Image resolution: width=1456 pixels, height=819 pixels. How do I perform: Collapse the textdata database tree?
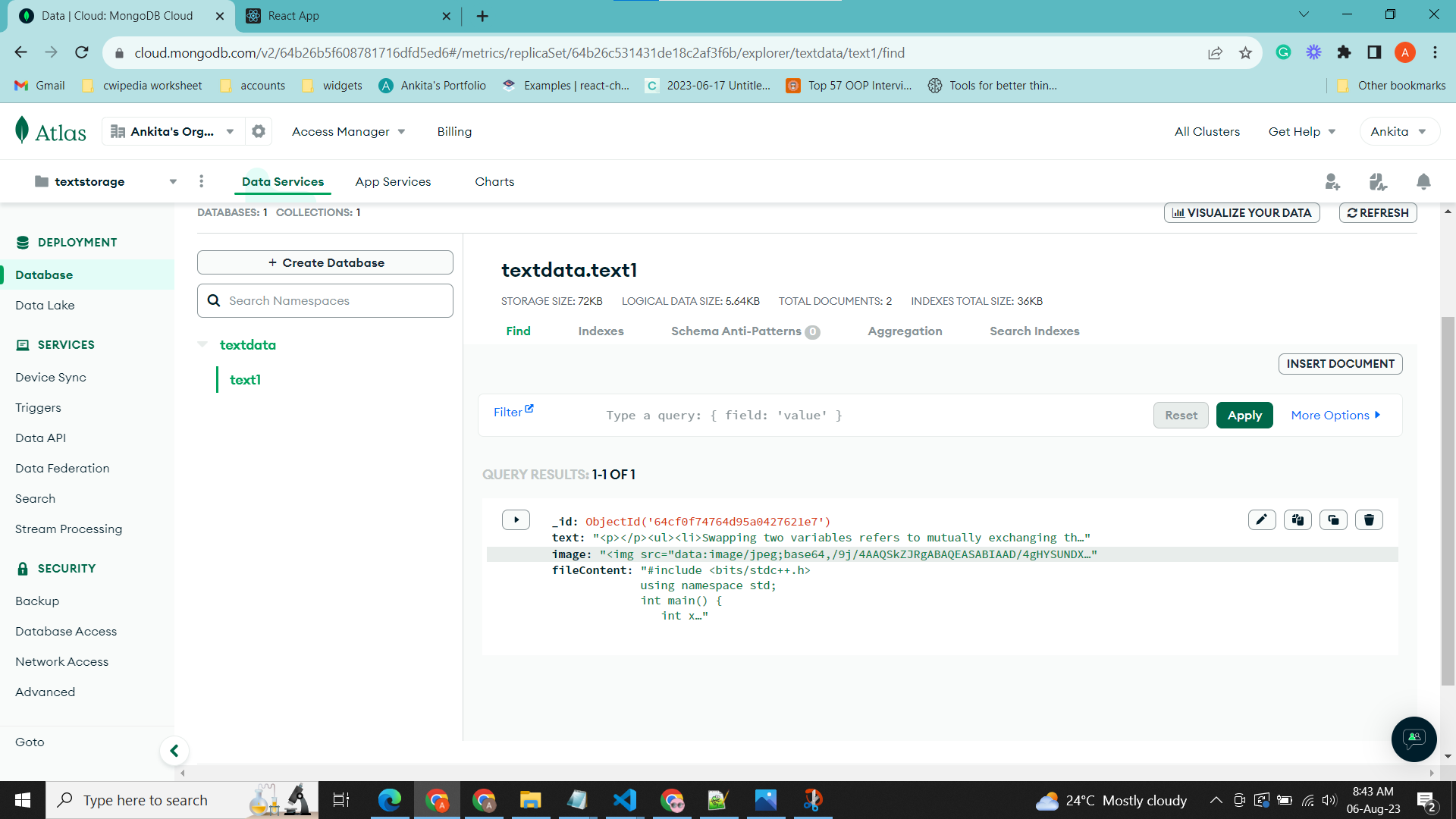tap(202, 344)
